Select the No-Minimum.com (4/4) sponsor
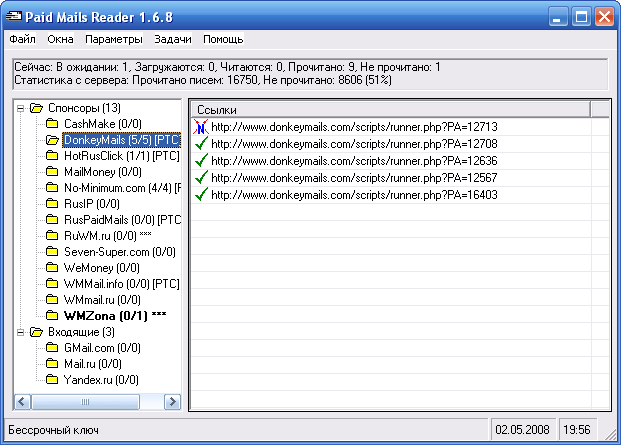The height and width of the screenshot is (445, 621). 122,188
